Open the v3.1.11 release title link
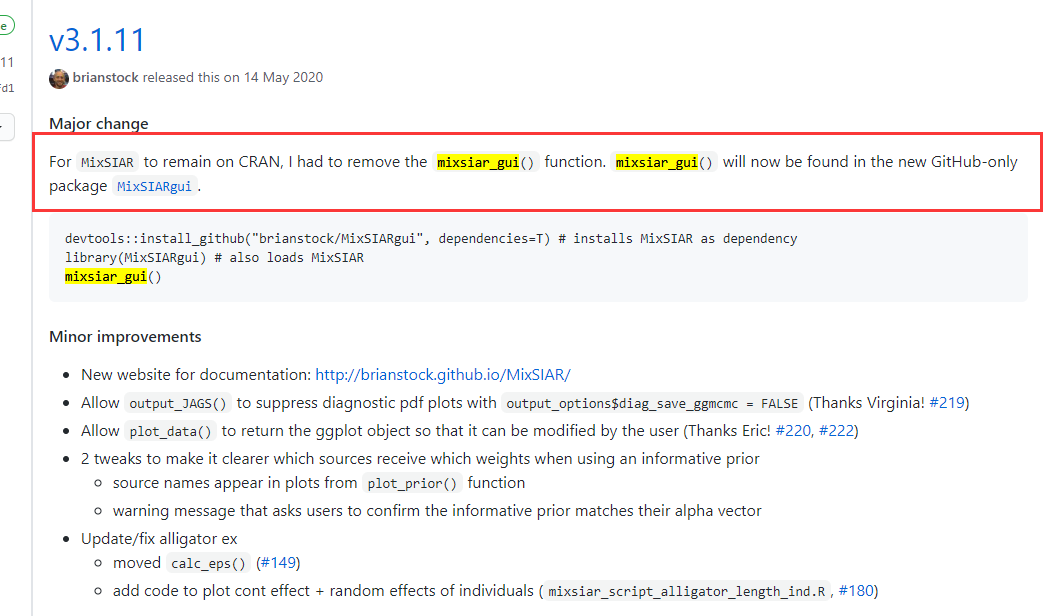Viewport: 1058px width, 616px height. tap(97, 40)
